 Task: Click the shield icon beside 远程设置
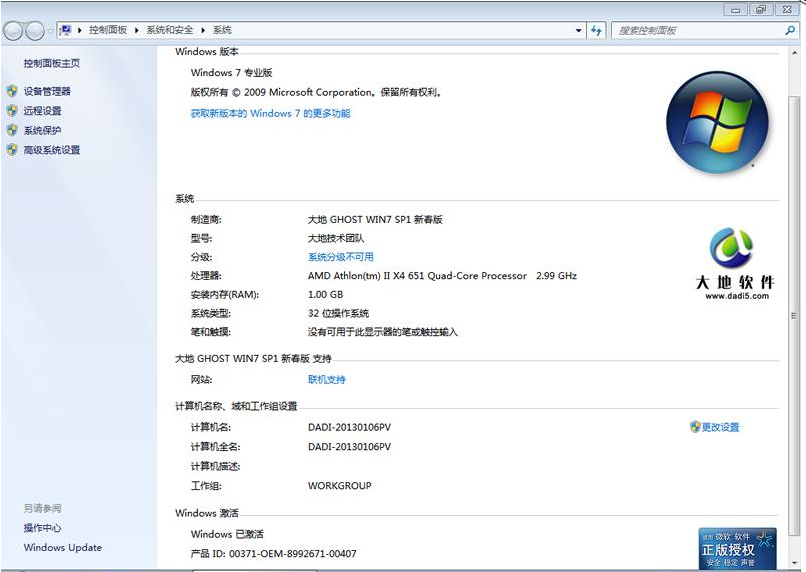point(12,111)
